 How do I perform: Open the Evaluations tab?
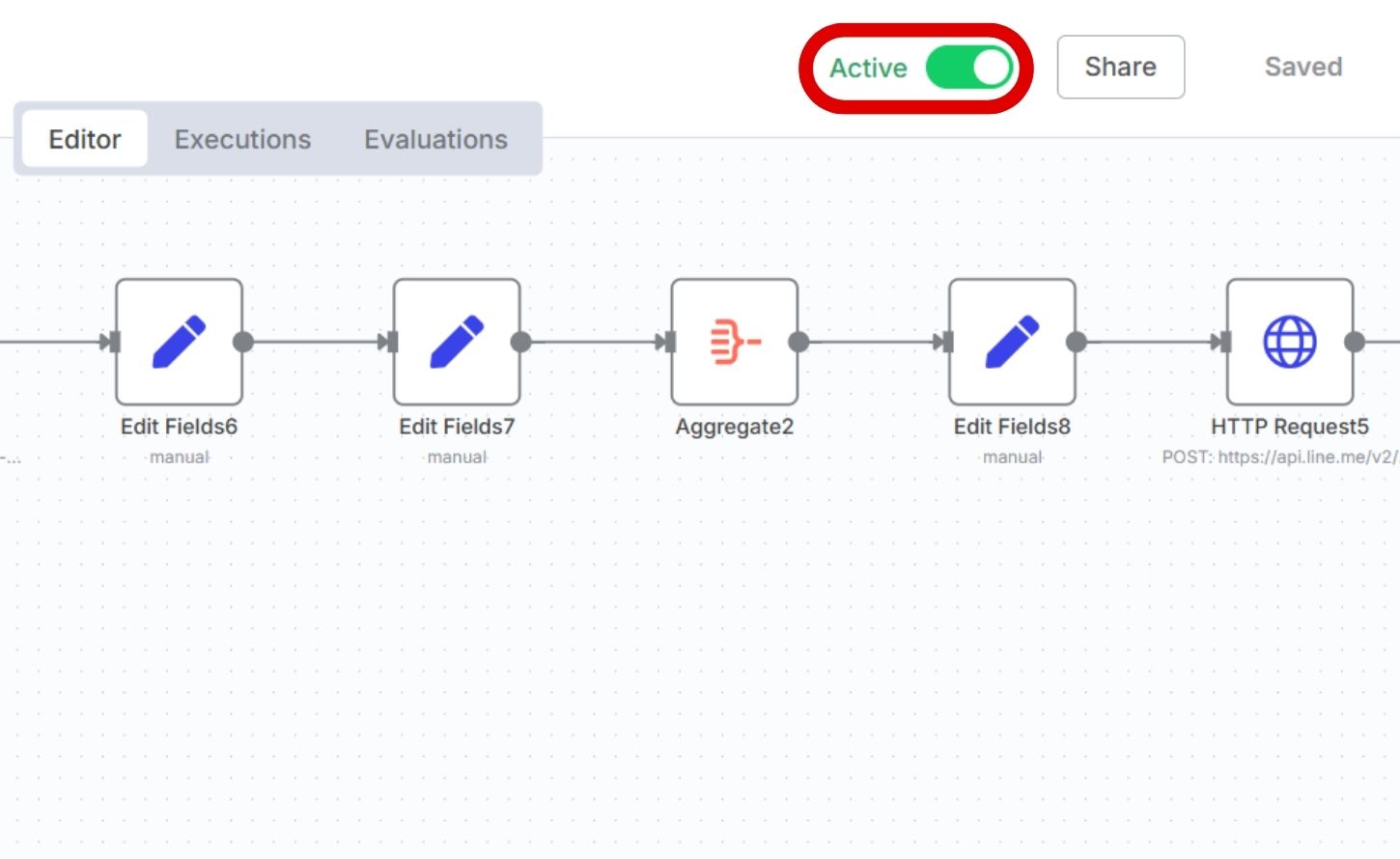coord(435,139)
